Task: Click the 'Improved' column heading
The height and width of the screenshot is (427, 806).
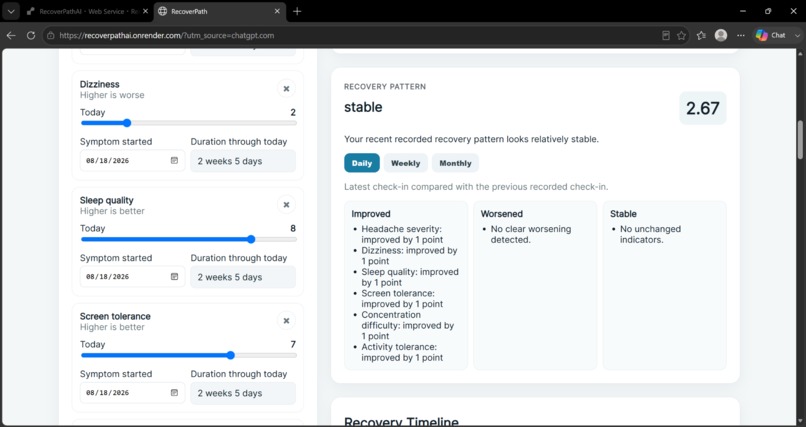Action: coord(371,214)
